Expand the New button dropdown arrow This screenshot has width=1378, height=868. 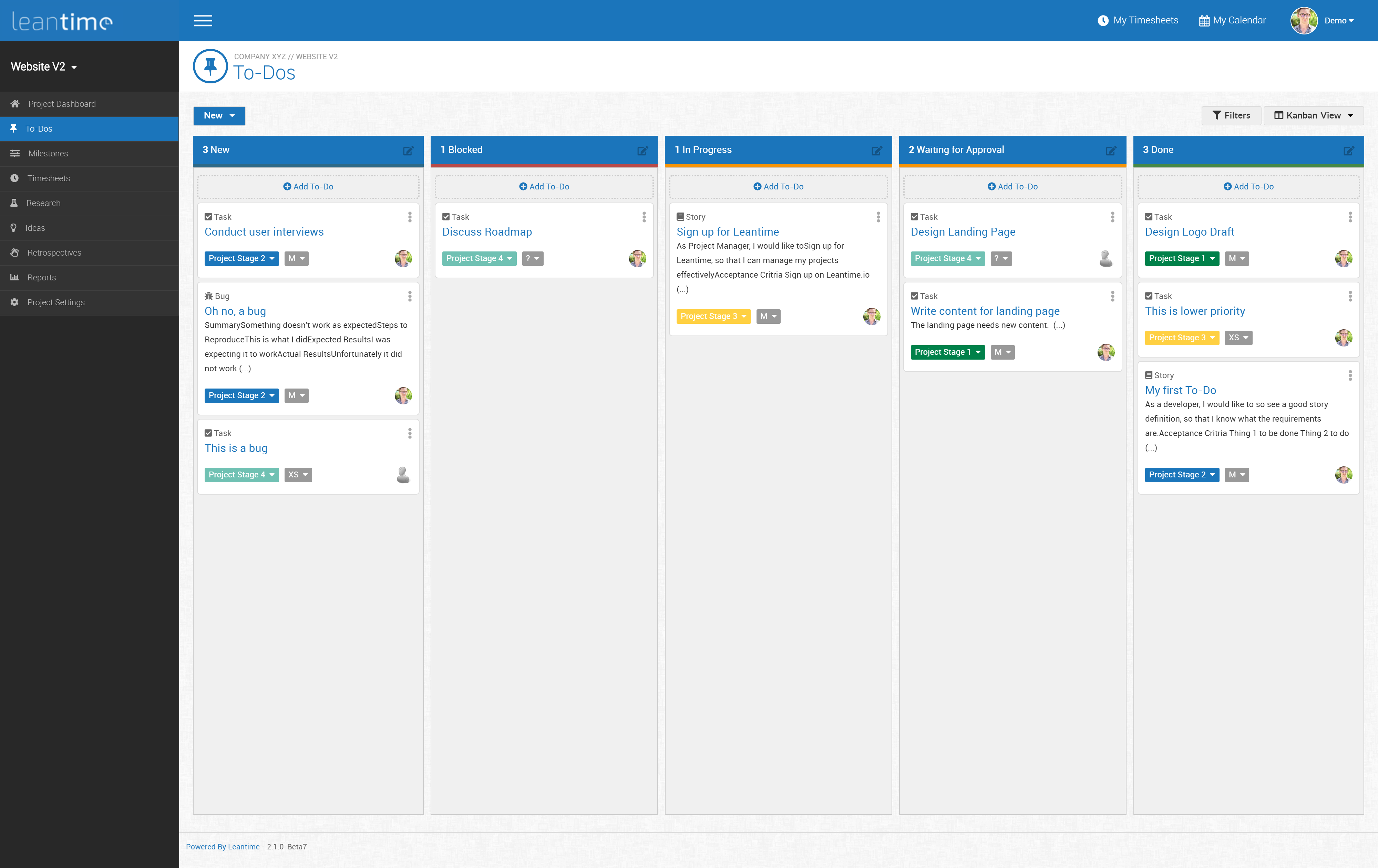pos(232,116)
